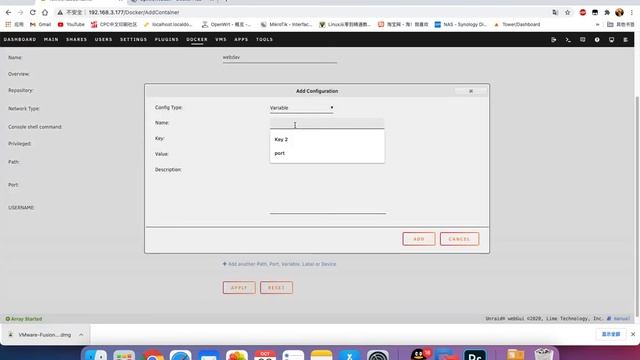The width and height of the screenshot is (640, 360).
Task: Bookmark this page with the star icon
Action: click(x=567, y=12)
